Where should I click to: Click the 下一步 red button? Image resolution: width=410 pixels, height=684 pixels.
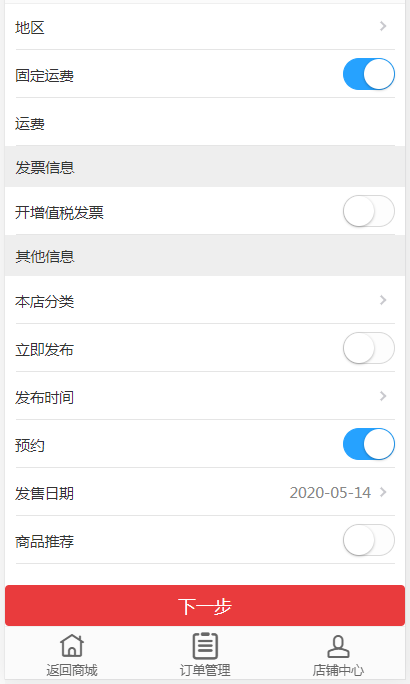205,605
